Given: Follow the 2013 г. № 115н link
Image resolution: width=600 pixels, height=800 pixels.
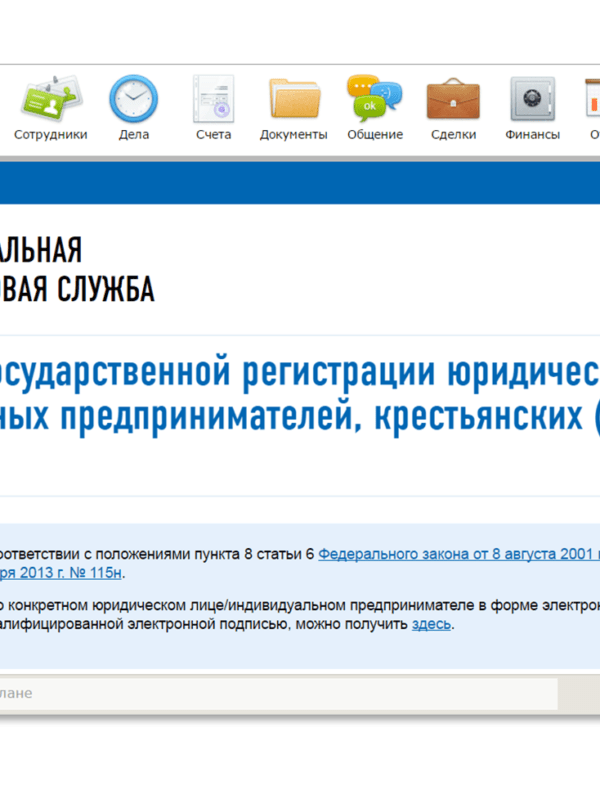Looking at the screenshot, I should (61, 573).
